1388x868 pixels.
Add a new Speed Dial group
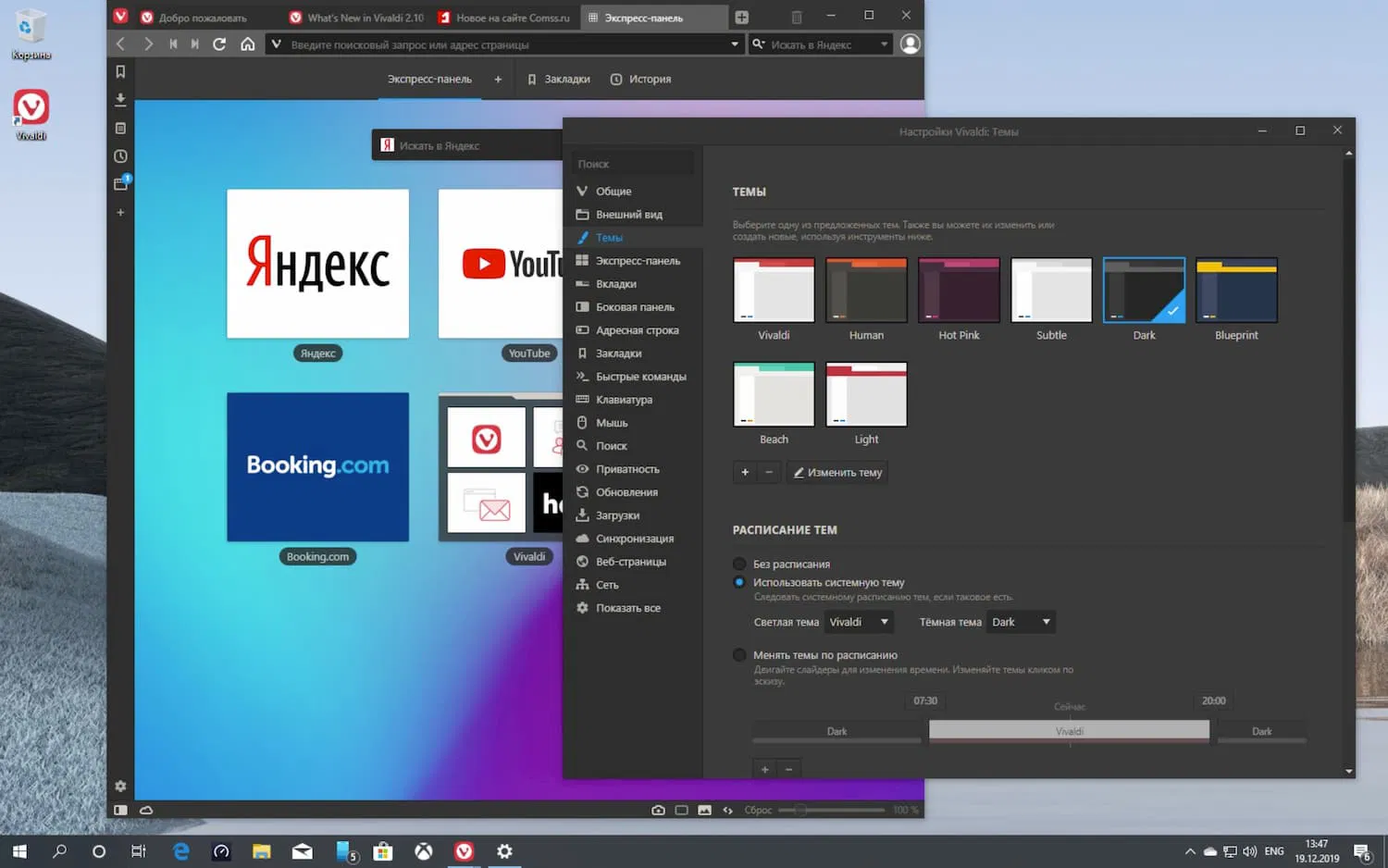coord(498,80)
